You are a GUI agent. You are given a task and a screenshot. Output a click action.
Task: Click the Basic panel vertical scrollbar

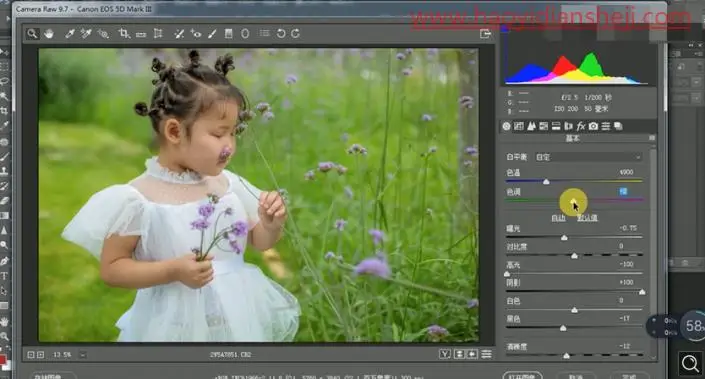tap(652, 252)
